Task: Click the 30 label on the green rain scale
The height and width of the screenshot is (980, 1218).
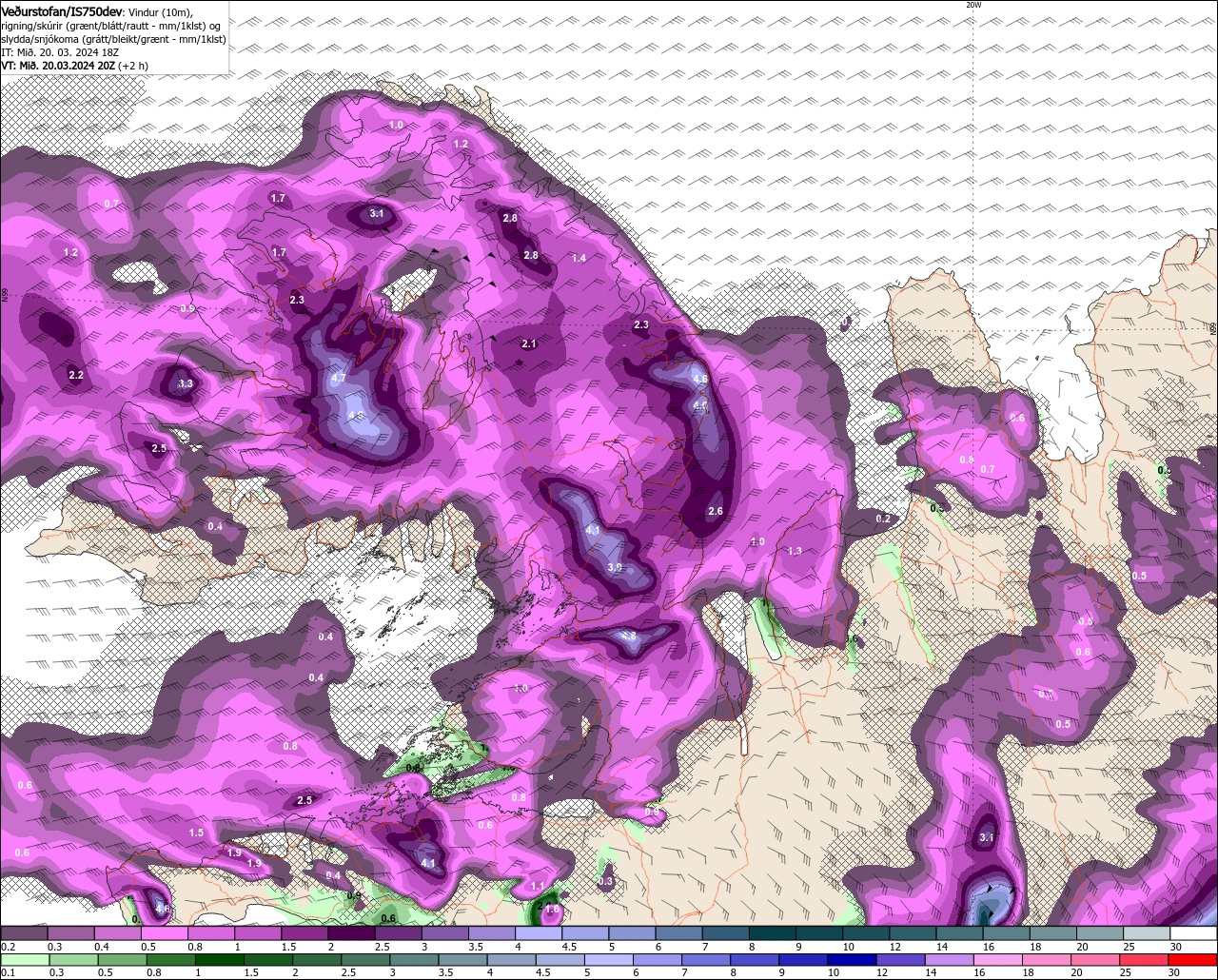Action: pos(1173,972)
